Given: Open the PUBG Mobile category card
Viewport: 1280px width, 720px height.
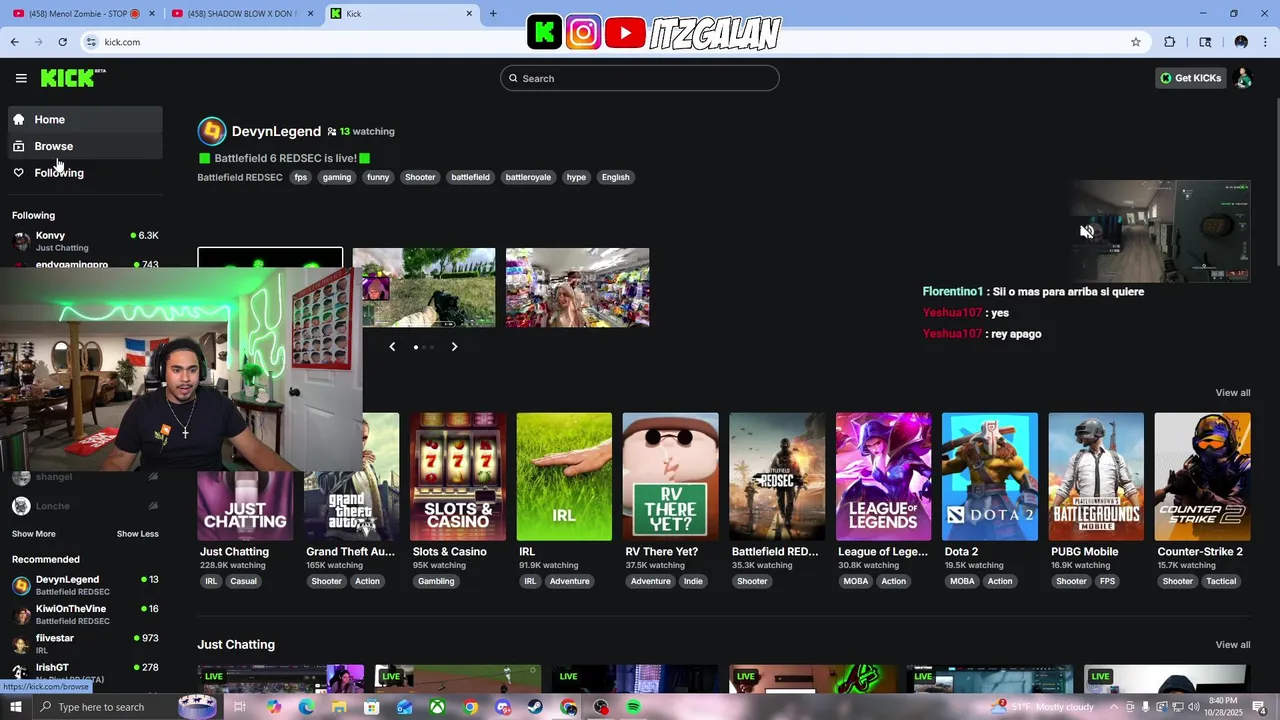Looking at the screenshot, I should point(1096,477).
